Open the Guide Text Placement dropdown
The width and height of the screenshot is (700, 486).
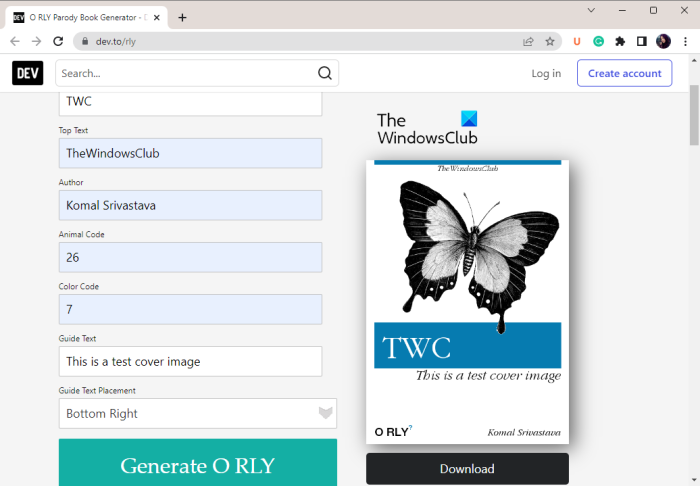pyautogui.click(x=198, y=414)
